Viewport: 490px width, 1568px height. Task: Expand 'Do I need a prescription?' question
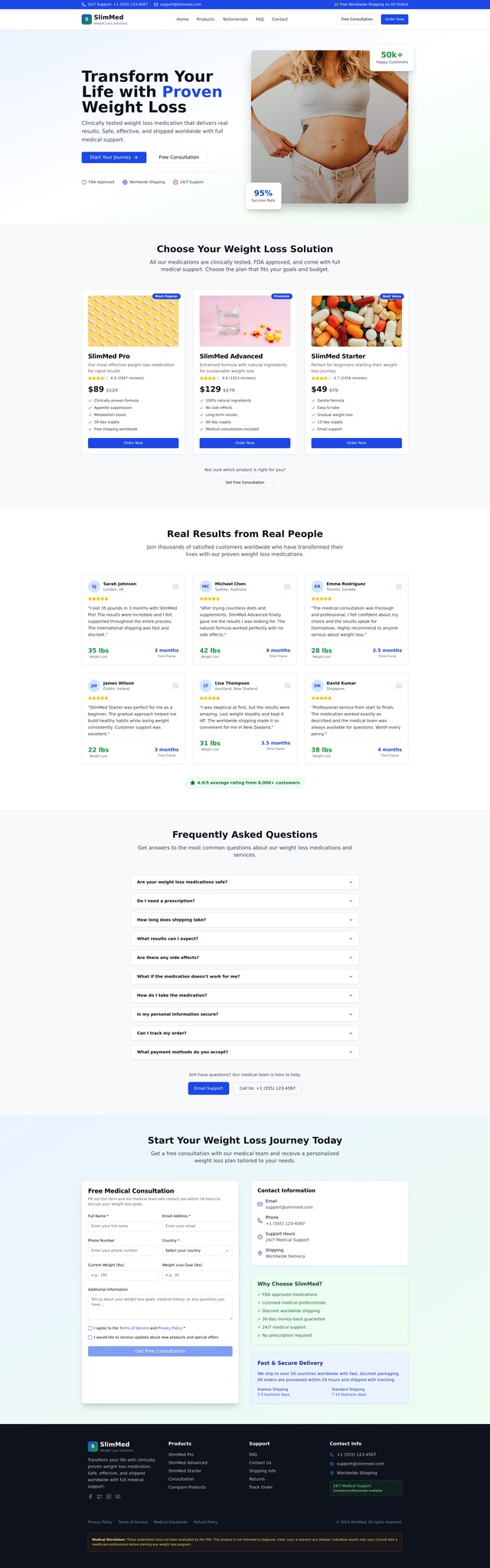tap(244, 901)
